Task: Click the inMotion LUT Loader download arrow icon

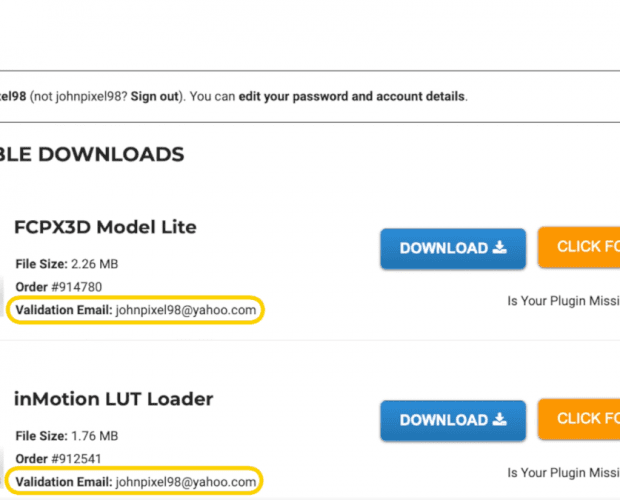Action: click(500, 419)
